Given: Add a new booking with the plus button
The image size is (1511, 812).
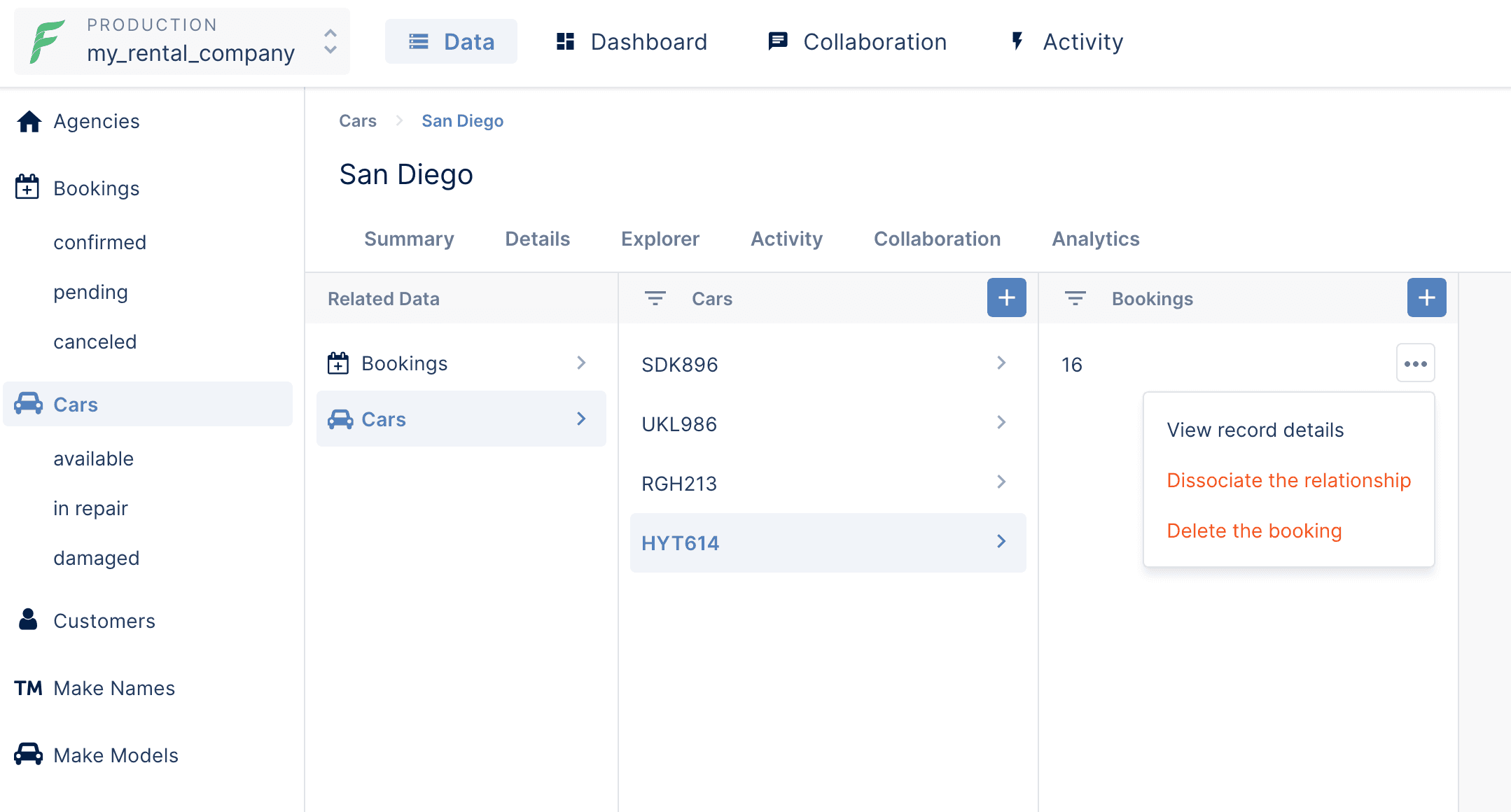Looking at the screenshot, I should [x=1427, y=297].
